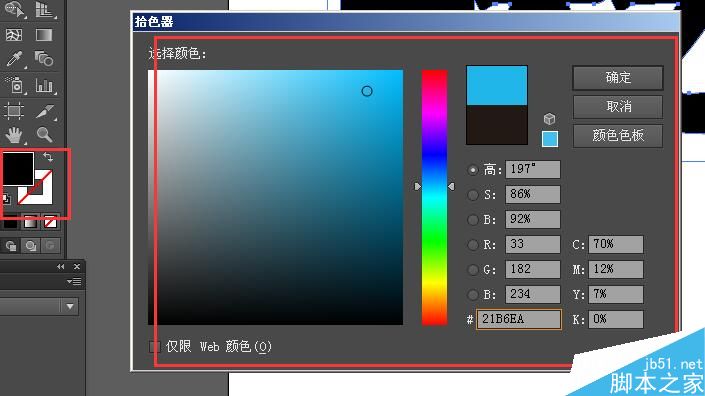Set paint to None button

(50, 223)
